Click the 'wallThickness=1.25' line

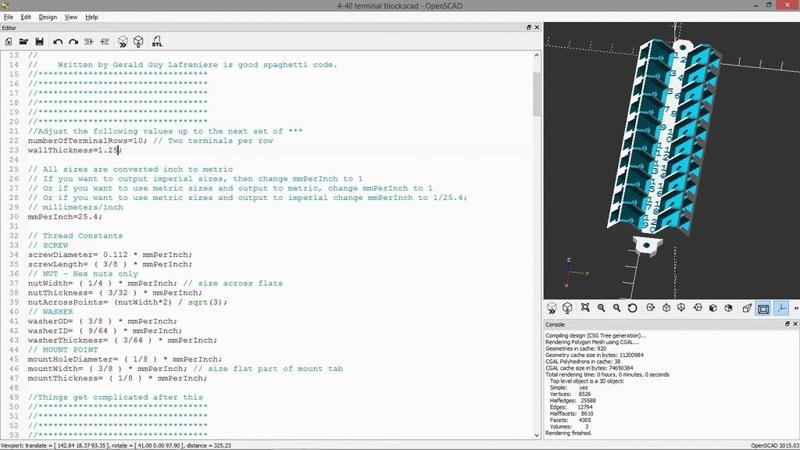[x=74, y=151]
